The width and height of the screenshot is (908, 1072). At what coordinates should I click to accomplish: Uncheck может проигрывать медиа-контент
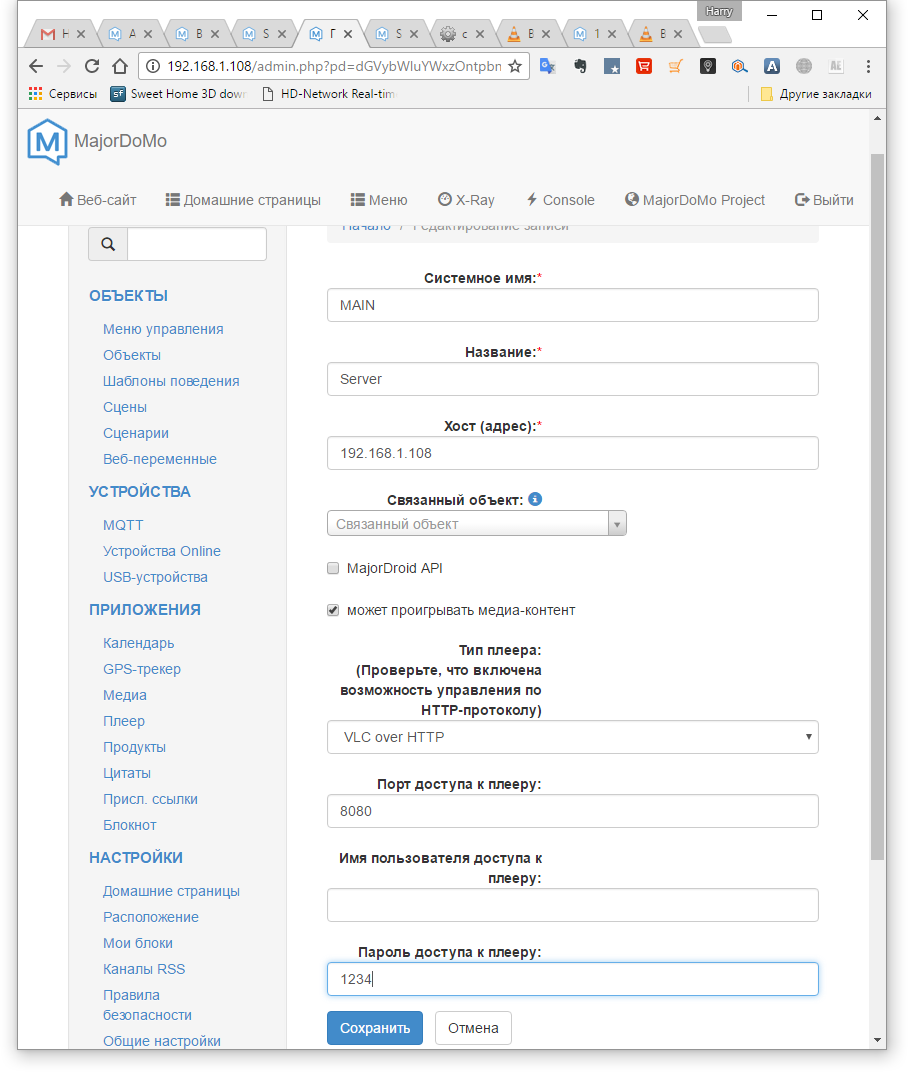(x=333, y=610)
